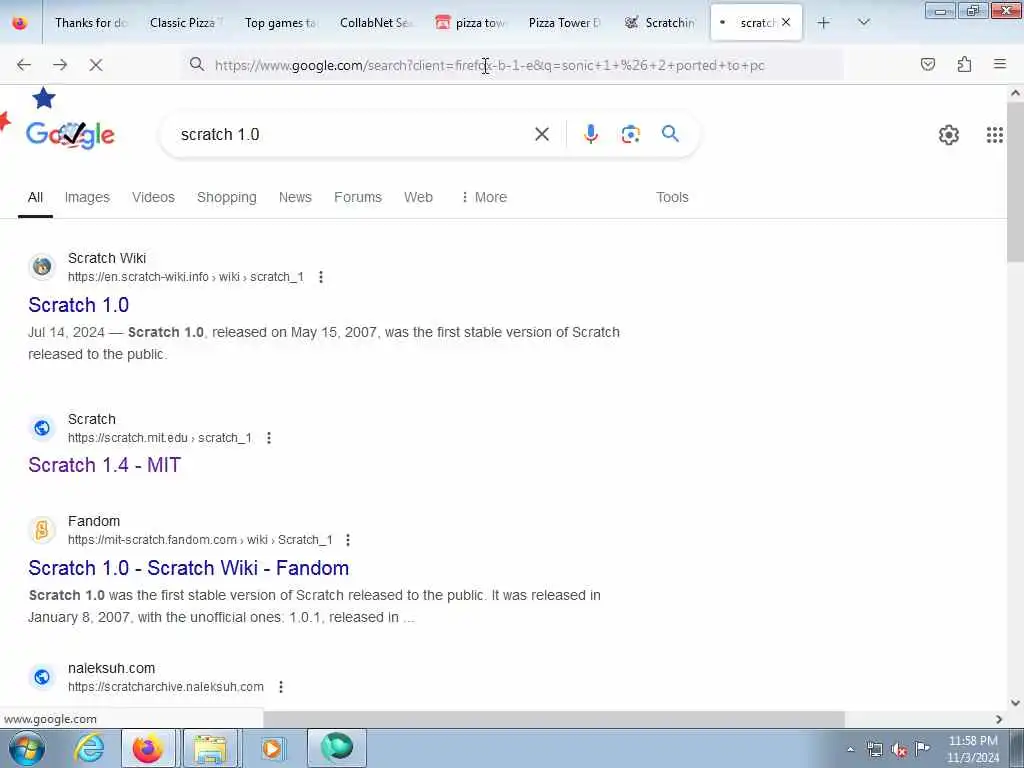Open the network tray icon
This screenshot has height=768, width=1024.
(x=874, y=750)
